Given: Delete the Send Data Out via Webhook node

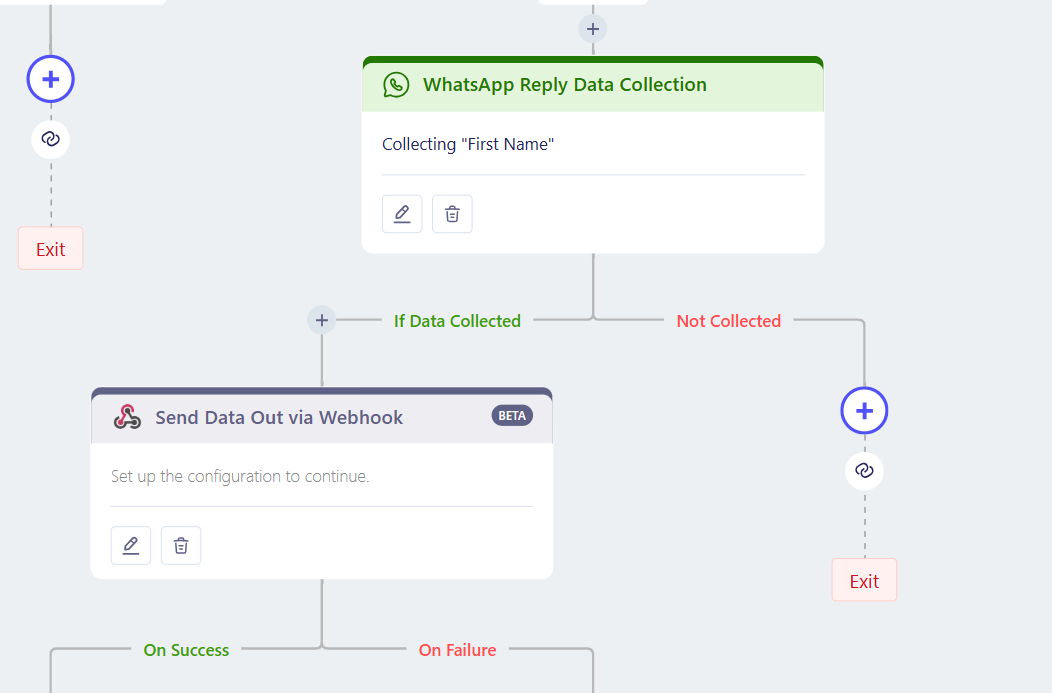Looking at the screenshot, I should [181, 545].
